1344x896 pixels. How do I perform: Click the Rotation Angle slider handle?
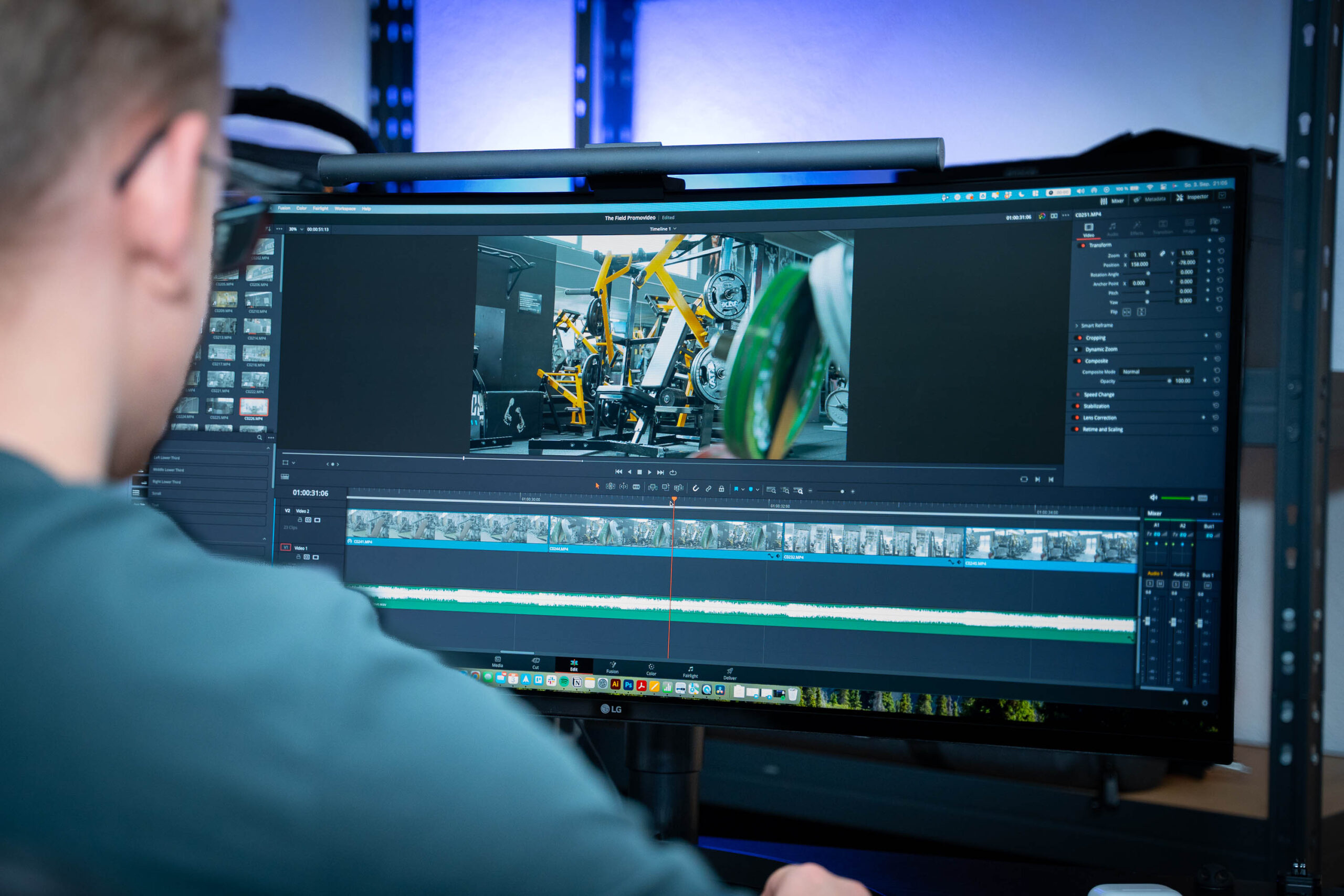[1149, 273]
